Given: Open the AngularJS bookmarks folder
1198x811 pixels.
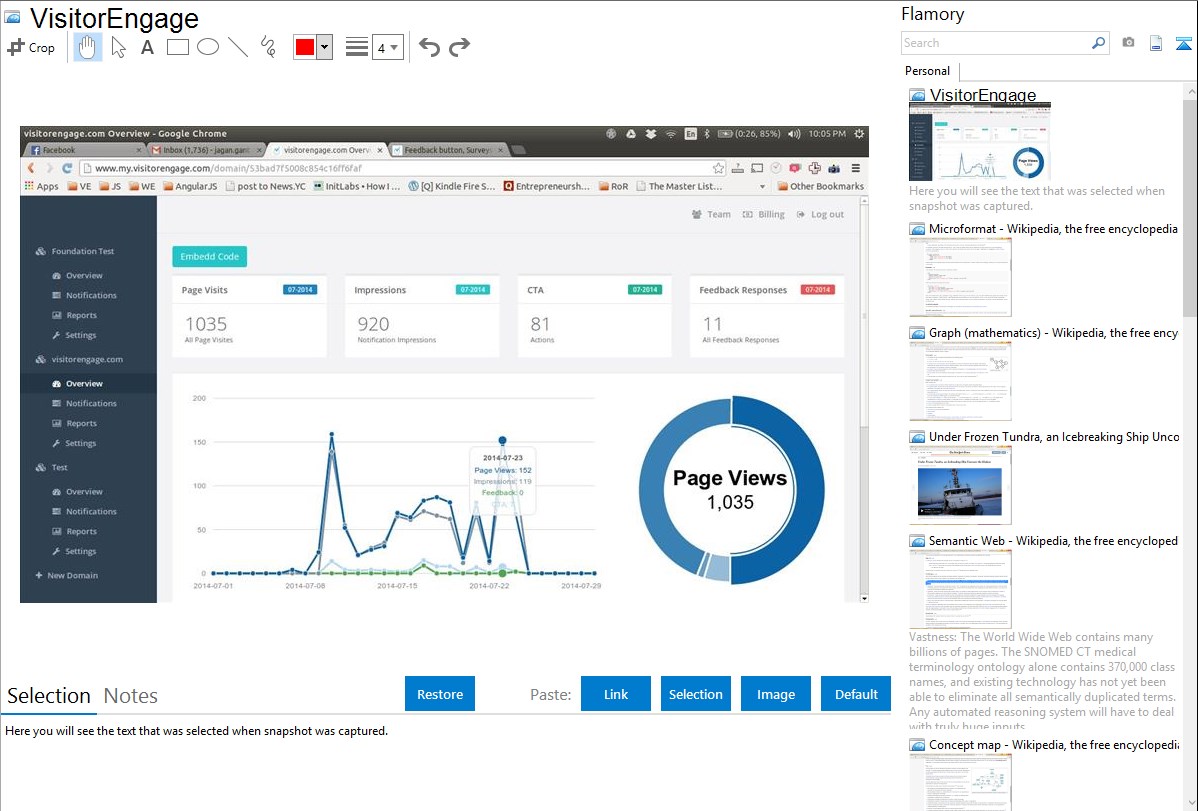Looking at the screenshot, I should pyautogui.click(x=190, y=186).
